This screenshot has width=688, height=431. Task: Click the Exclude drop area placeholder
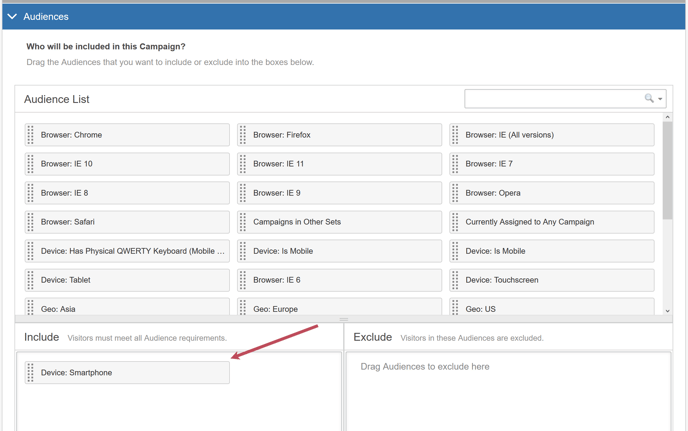coord(425,366)
